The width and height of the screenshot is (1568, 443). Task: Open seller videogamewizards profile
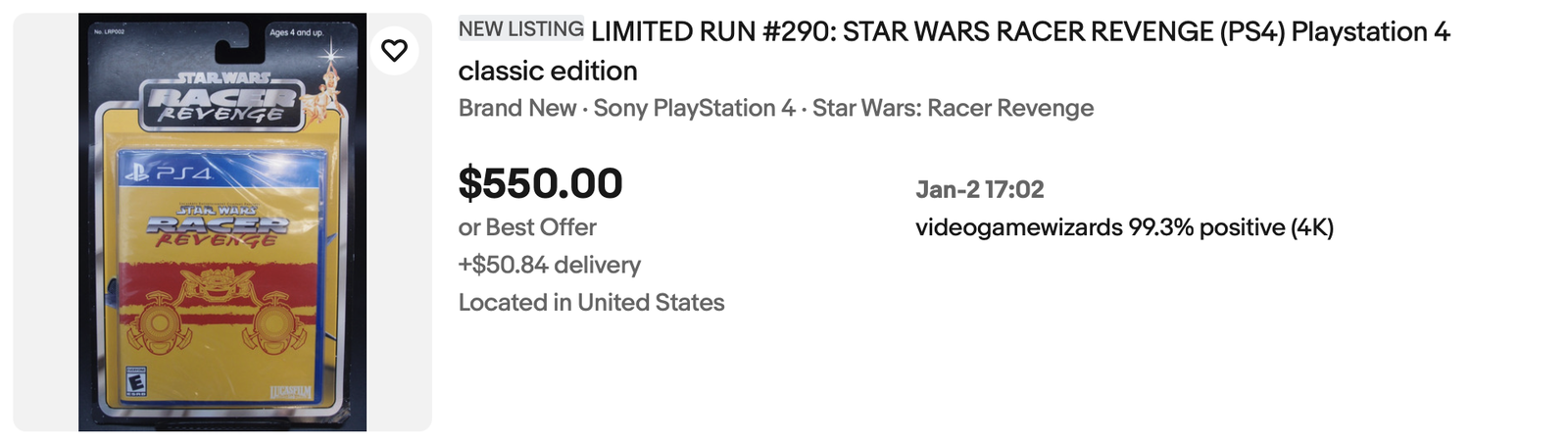point(1018,227)
